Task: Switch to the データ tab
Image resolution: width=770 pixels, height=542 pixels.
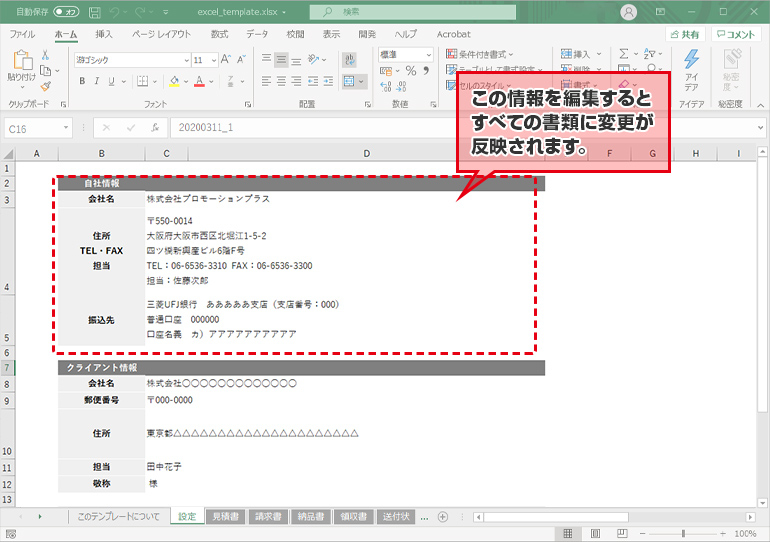Action: pyautogui.click(x=257, y=34)
